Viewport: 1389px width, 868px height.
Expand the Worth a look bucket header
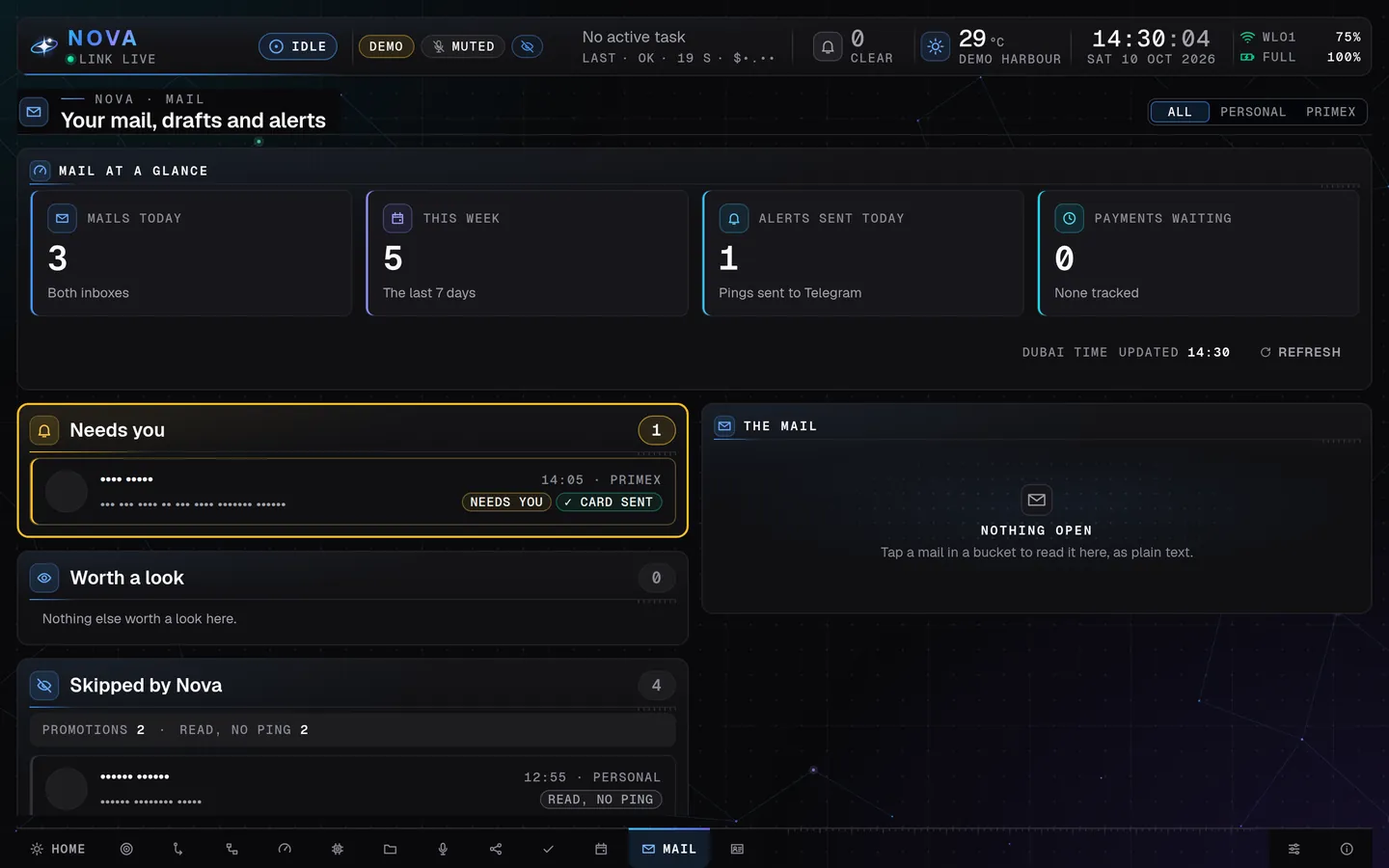pos(353,578)
